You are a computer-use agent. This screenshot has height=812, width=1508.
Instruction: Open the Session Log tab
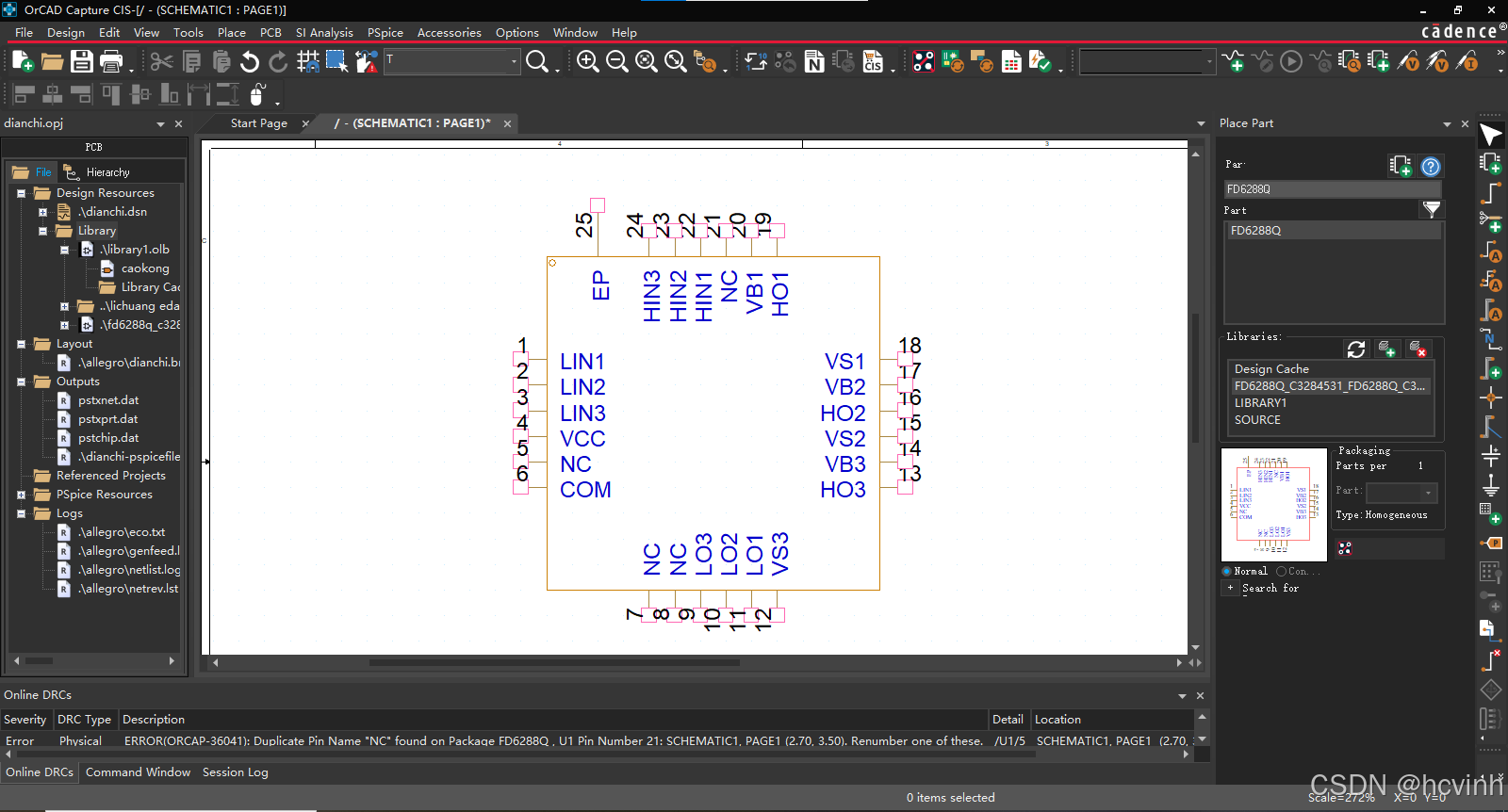point(236,772)
